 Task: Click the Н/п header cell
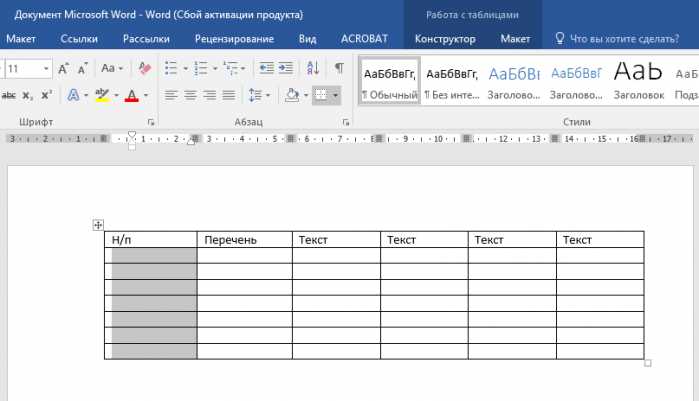(151, 239)
